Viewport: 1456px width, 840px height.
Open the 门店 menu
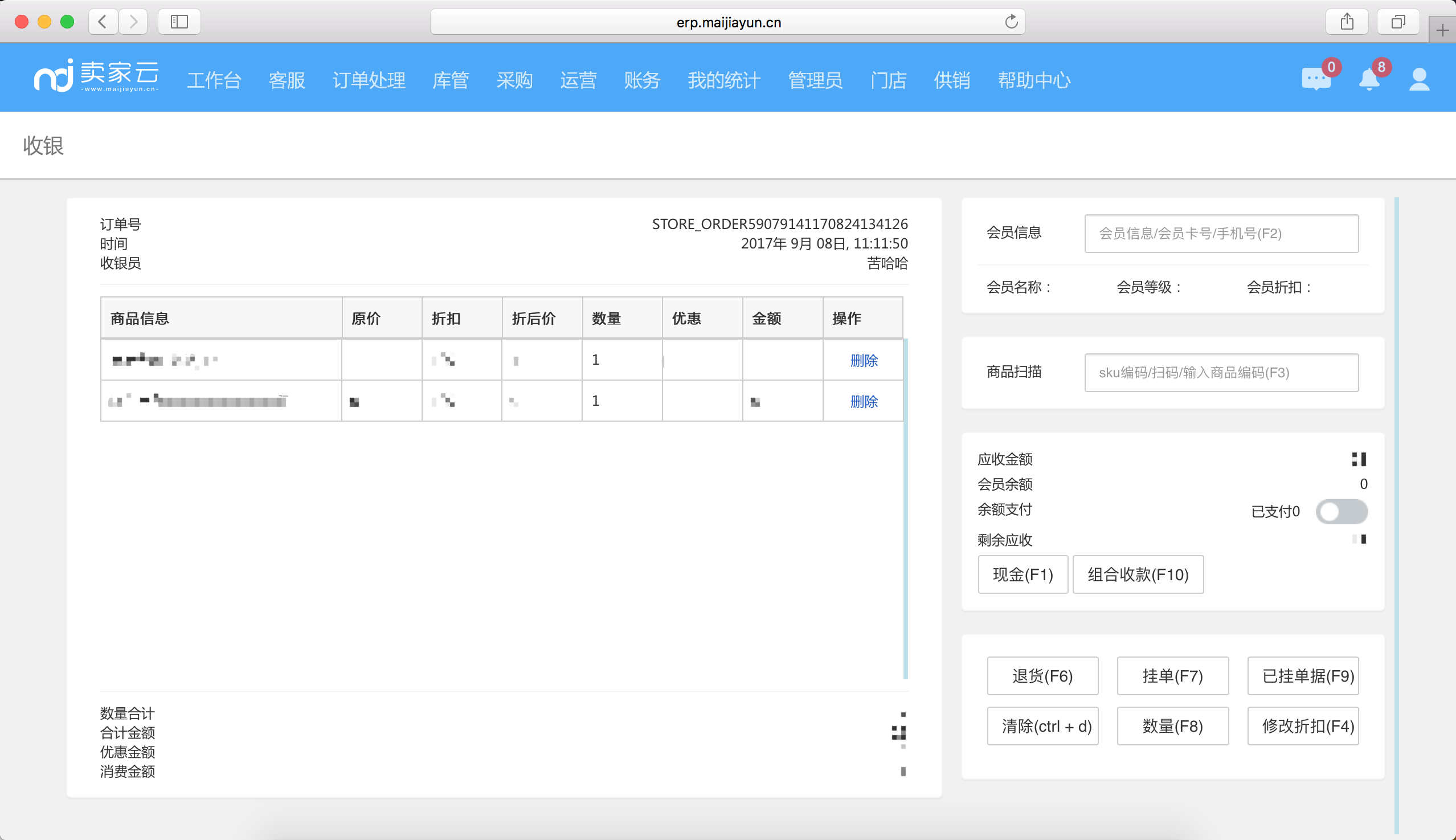click(889, 80)
